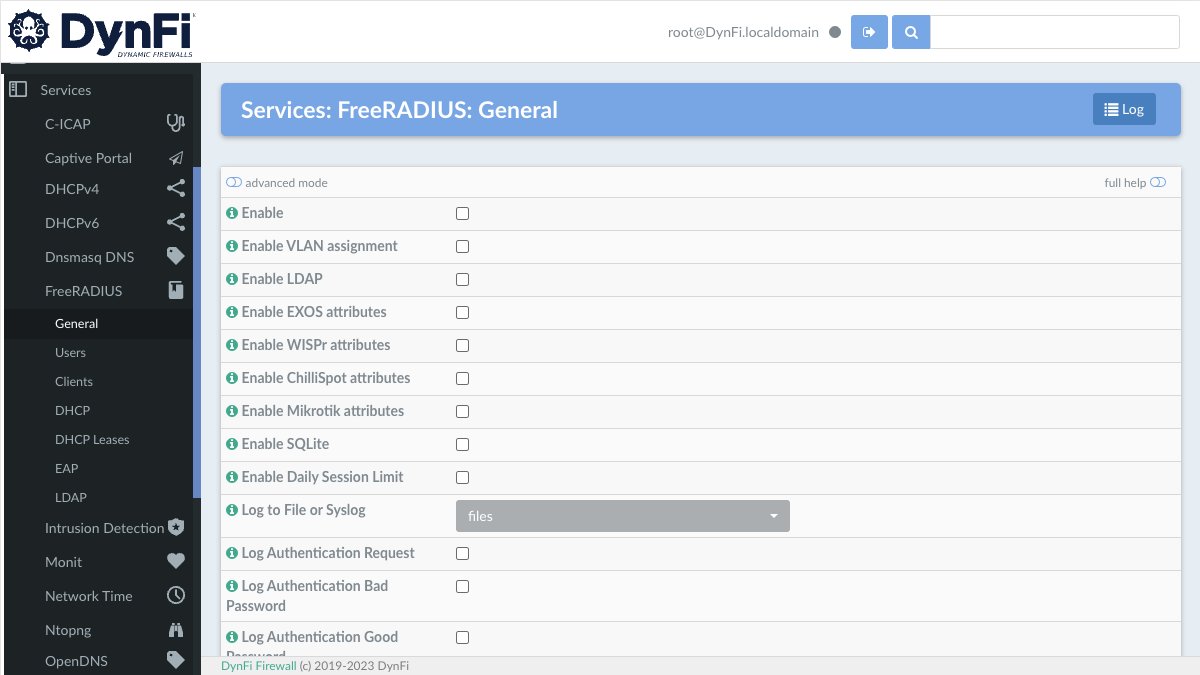Click the FreeRADIUS book icon

pyautogui.click(x=176, y=290)
